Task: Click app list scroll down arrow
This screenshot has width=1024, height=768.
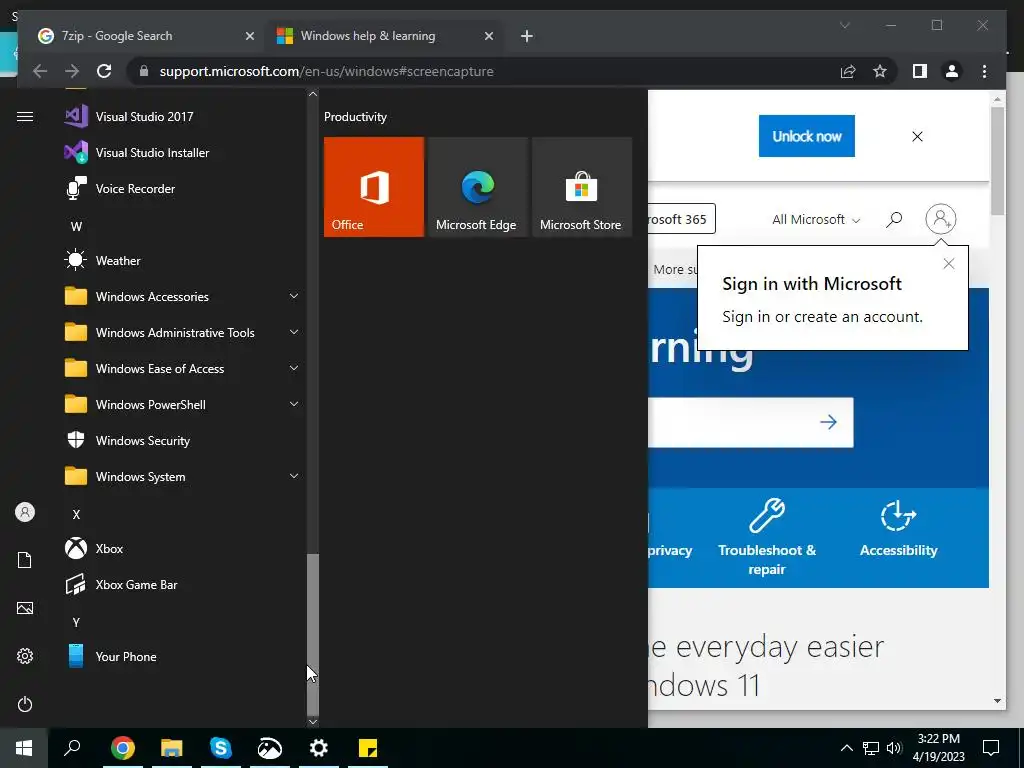Action: click(x=313, y=722)
